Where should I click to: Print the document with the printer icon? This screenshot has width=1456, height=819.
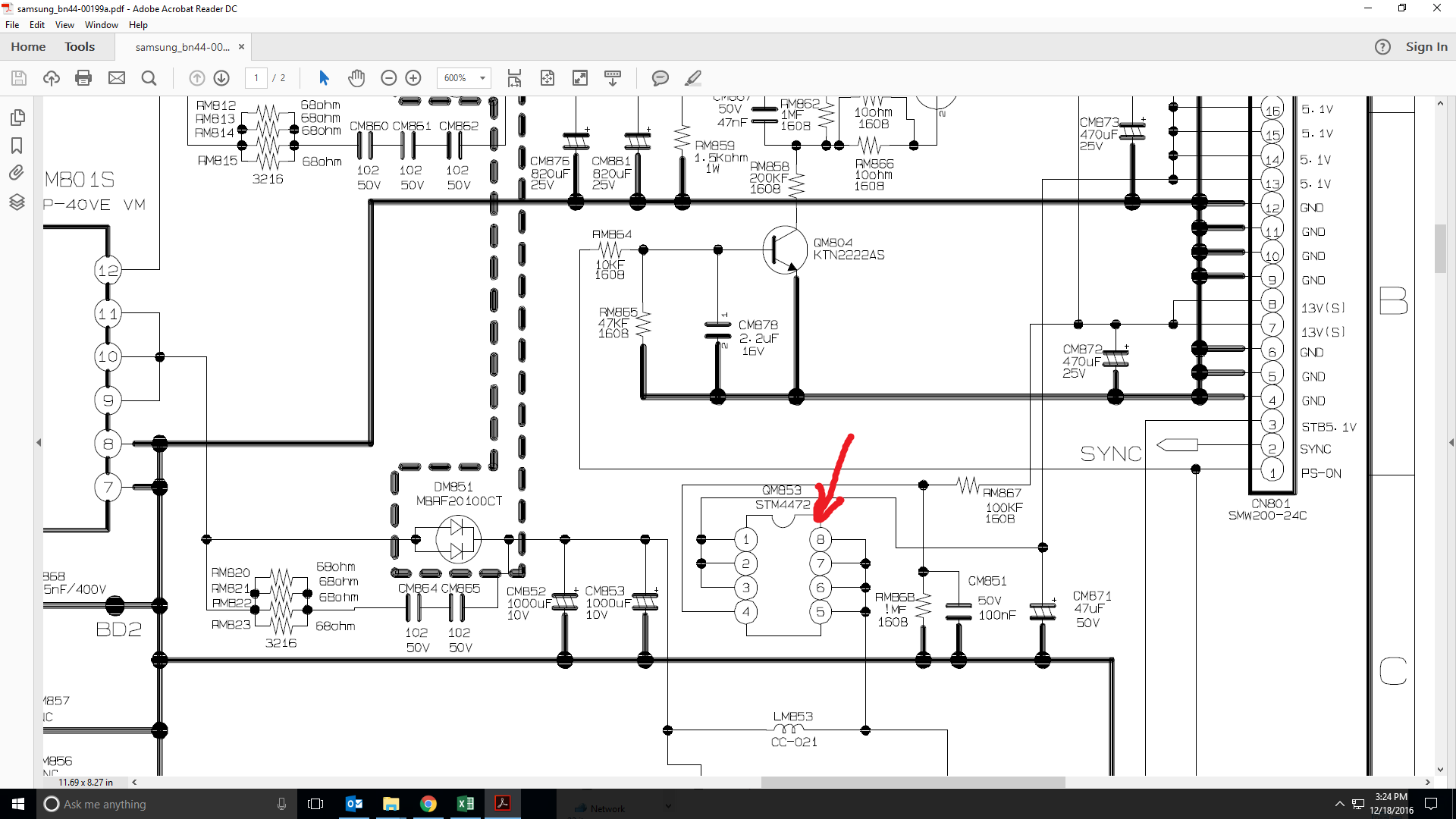click(83, 78)
